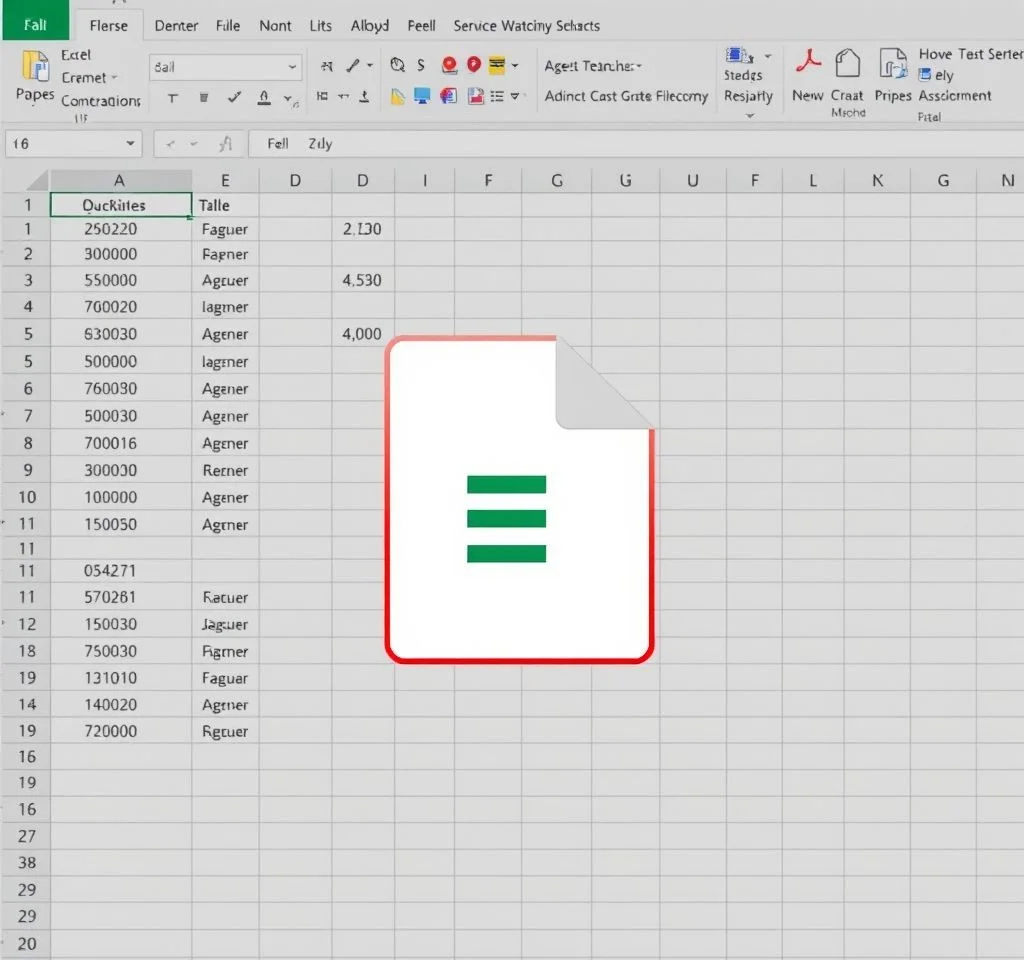Expand the arrow below Resjarly
The width and height of the screenshot is (1024, 960).
pyautogui.click(x=750, y=116)
